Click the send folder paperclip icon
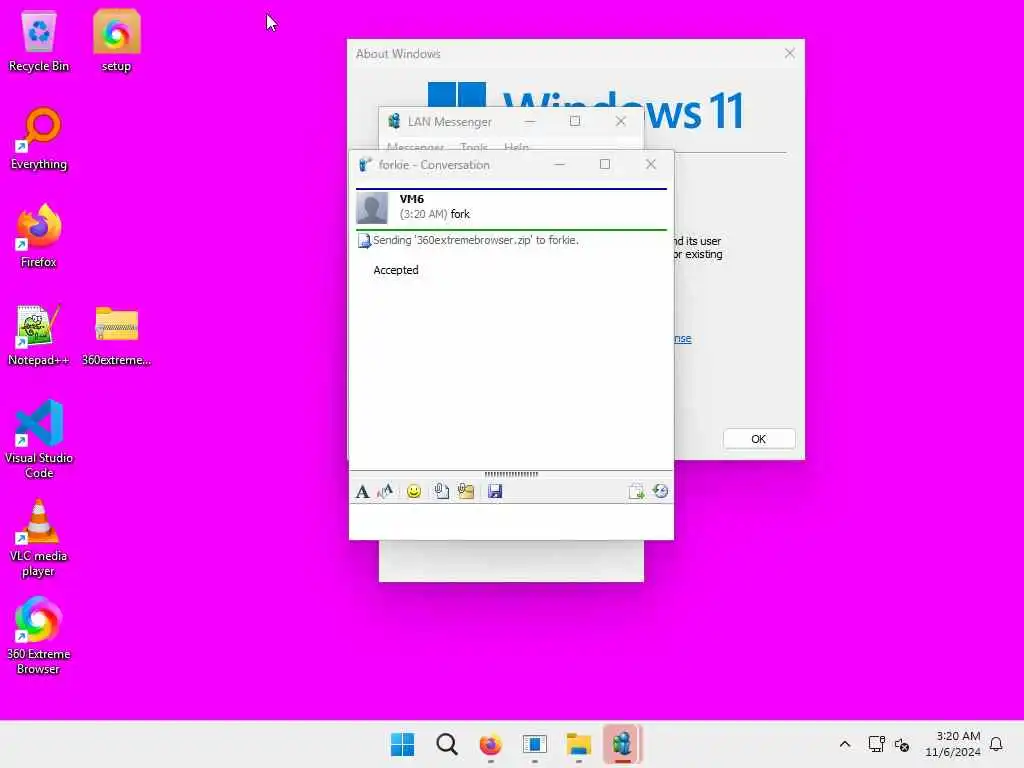This screenshot has height=768, width=1024. point(466,491)
